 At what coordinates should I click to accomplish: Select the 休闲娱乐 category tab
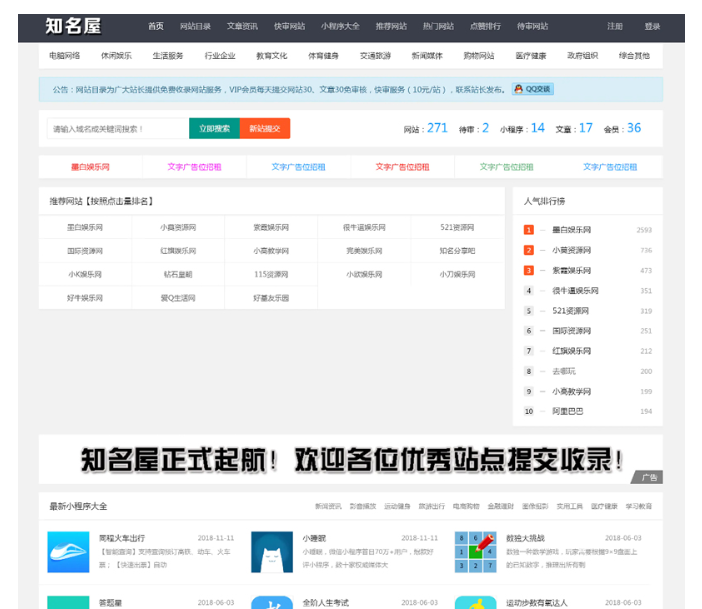[116, 56]
